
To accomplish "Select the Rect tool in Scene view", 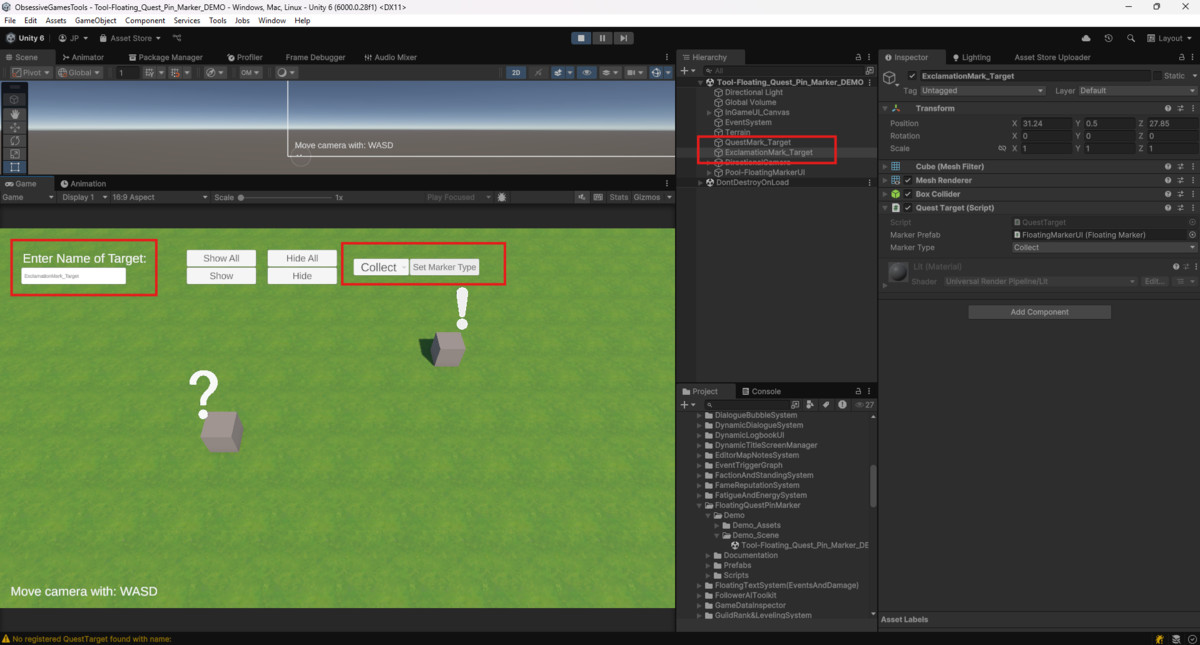I will [14, 166].
